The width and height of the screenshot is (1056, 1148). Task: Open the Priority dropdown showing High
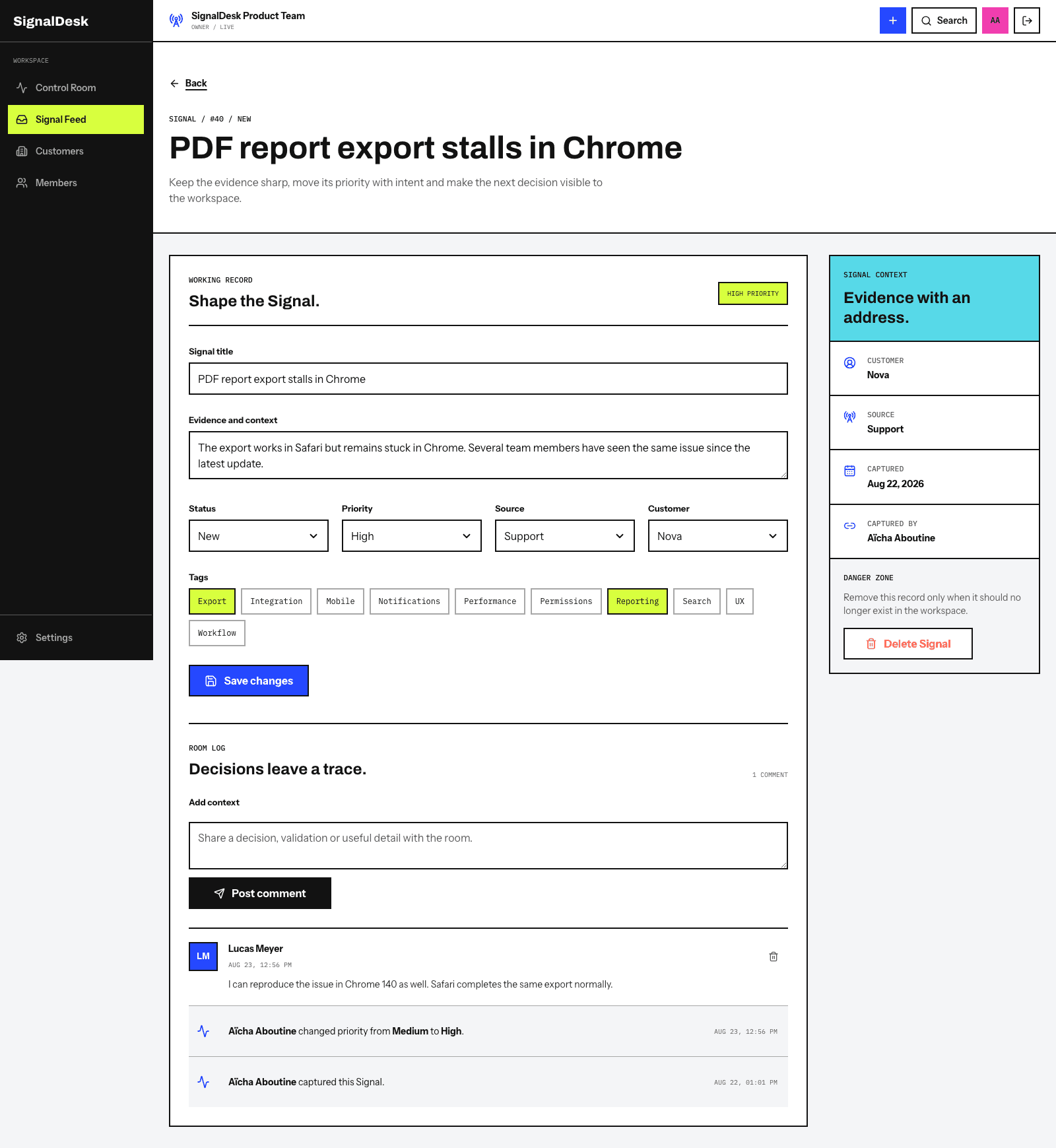(412, 536)
